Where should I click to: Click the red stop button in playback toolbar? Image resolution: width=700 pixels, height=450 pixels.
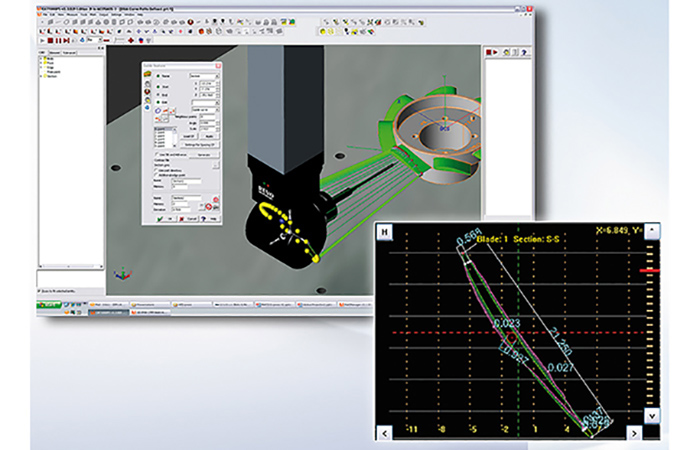click(x=50, y=40)
